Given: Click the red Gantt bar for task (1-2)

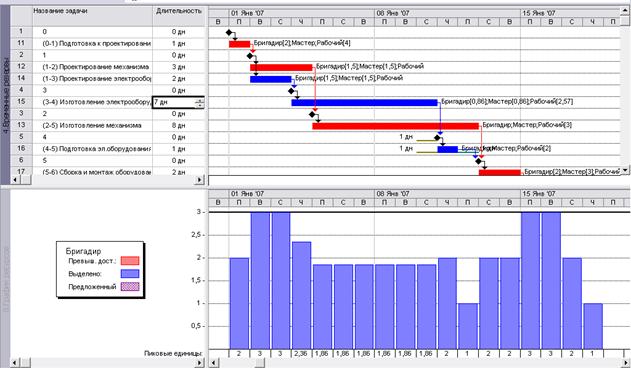Looking at the screenshot, I should pos(281,67).
